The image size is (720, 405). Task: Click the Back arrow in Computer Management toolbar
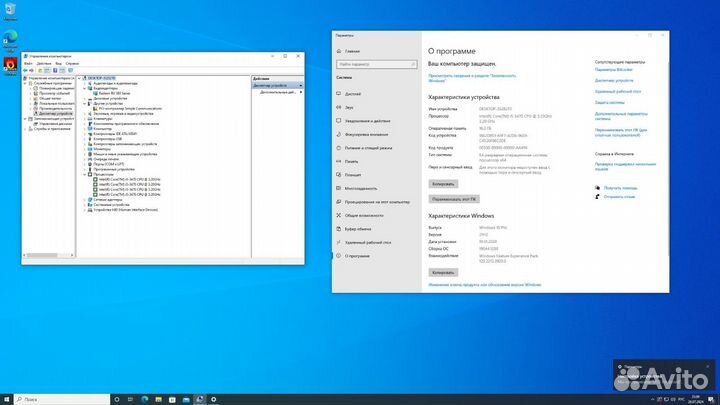(25, 70)
